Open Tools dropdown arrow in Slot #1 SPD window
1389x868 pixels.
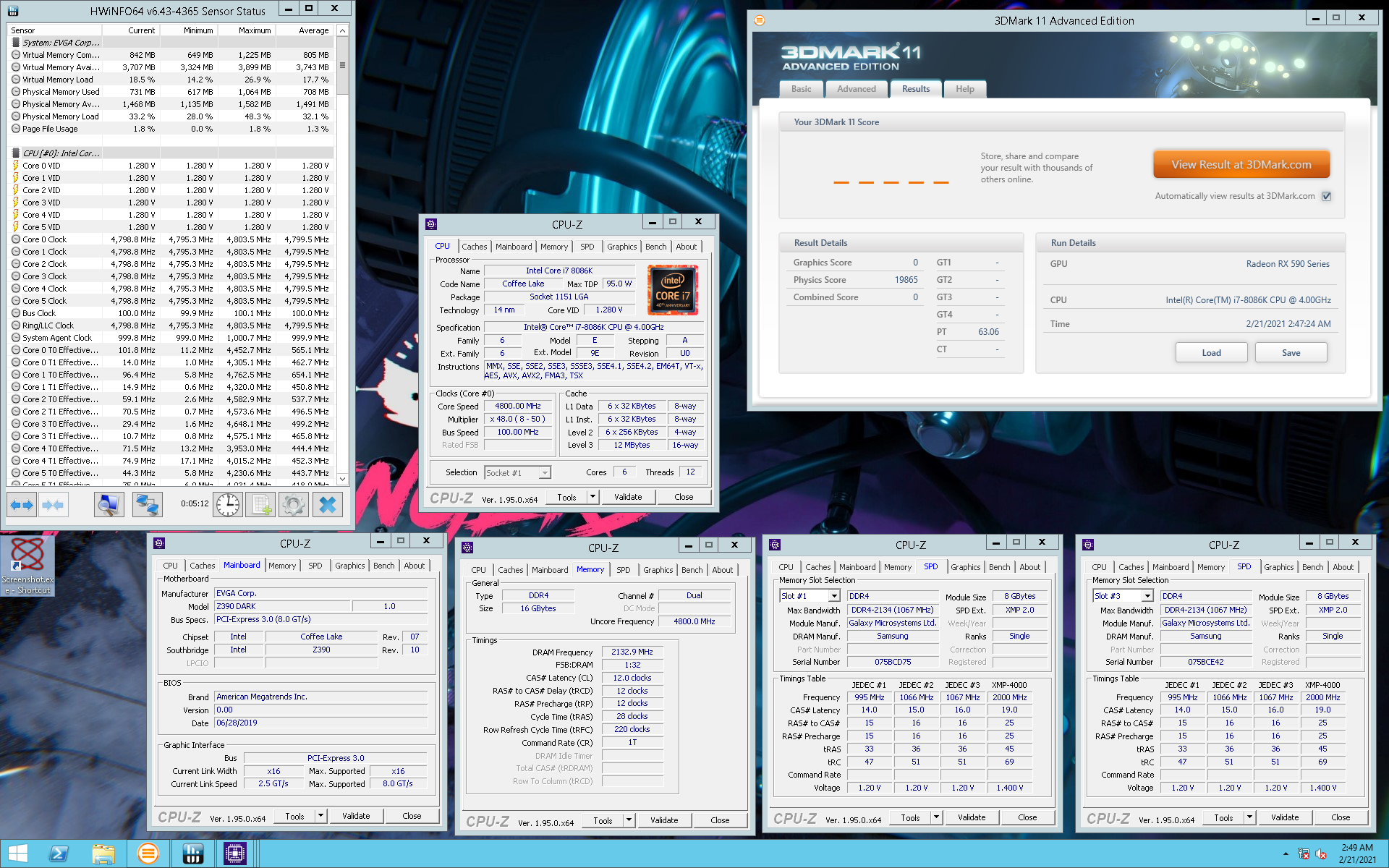tap(936, 817)
